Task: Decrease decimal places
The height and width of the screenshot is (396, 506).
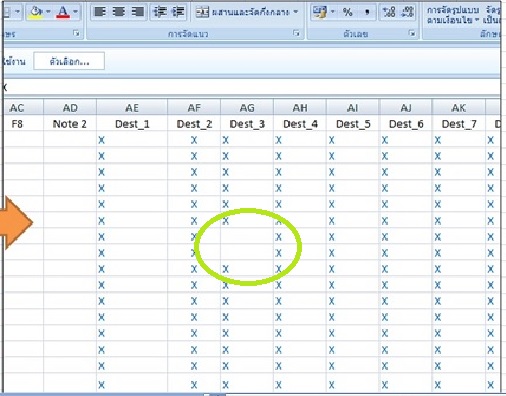Action: tap(407, 12)
